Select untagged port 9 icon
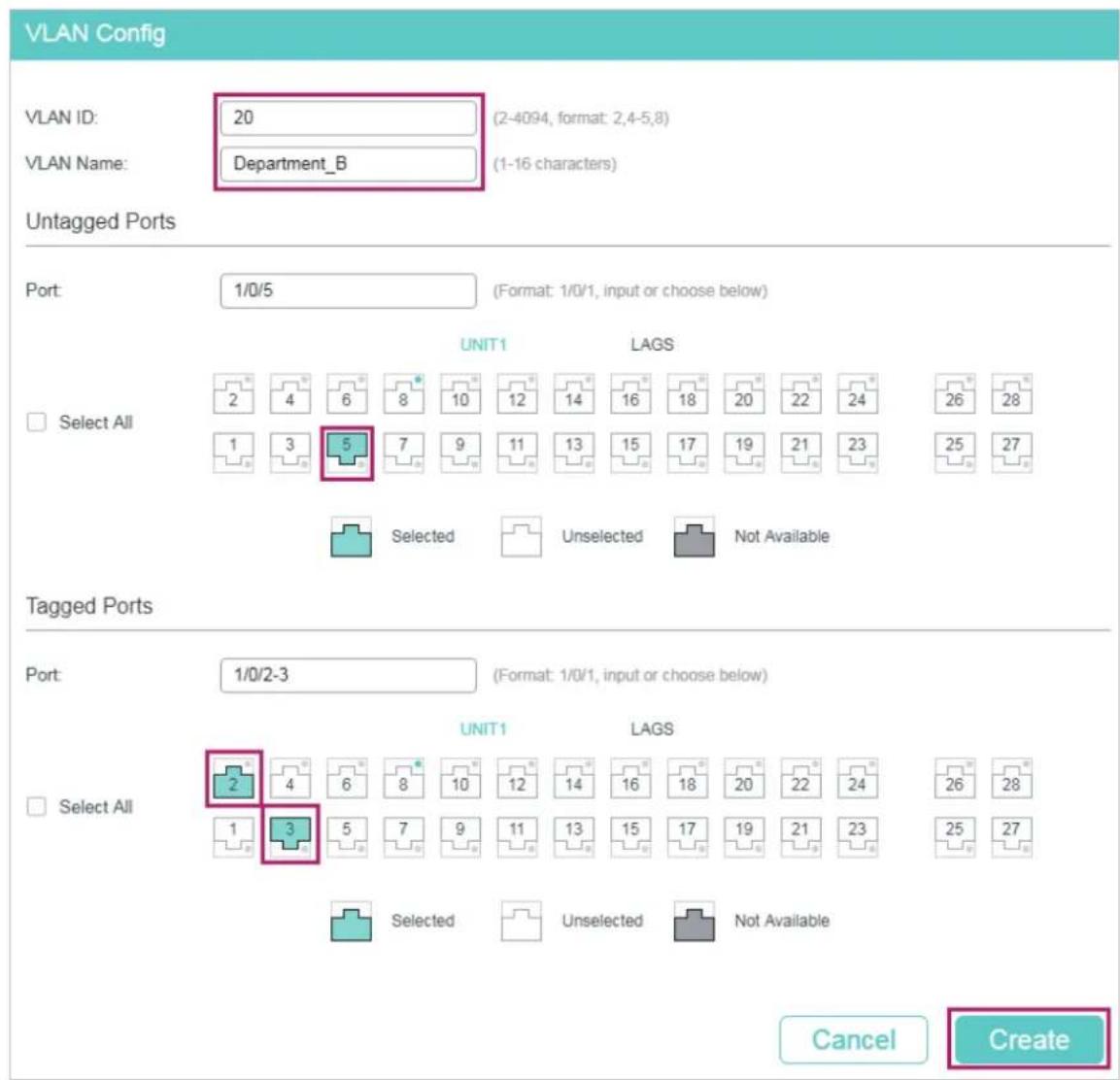Screen dimensions: 1120x1080 [460, 453]
